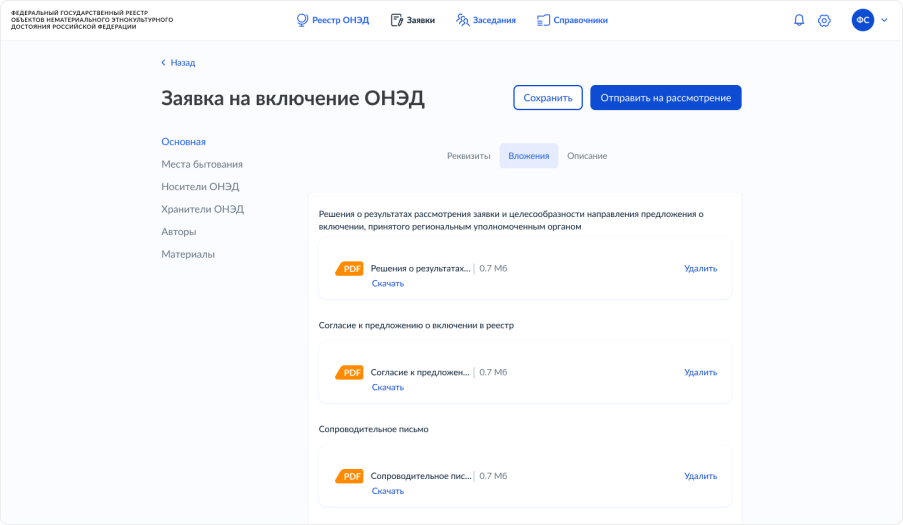Viewport: 903px width, 525px height.
Task: Open settings gear icon
Action: click(x=824, y=21)
